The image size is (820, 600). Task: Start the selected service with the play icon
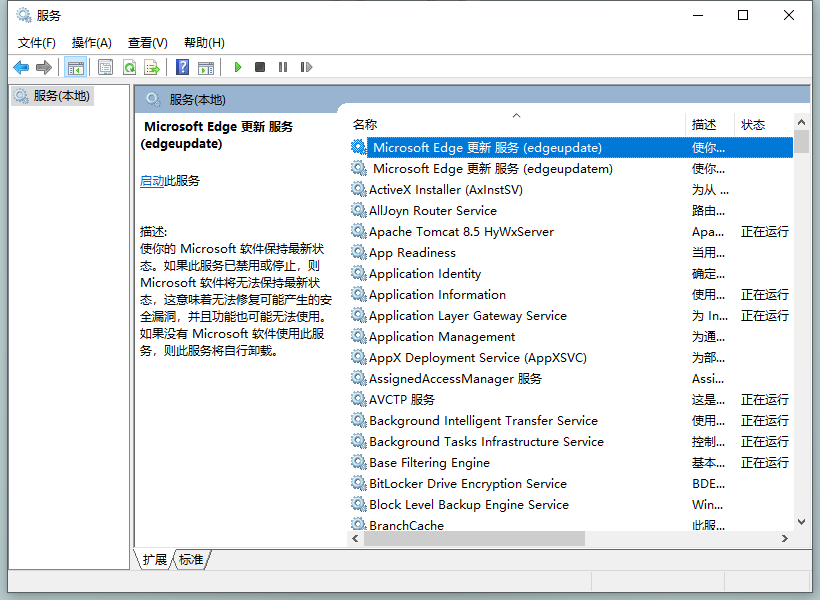click(x=237, y=67)
